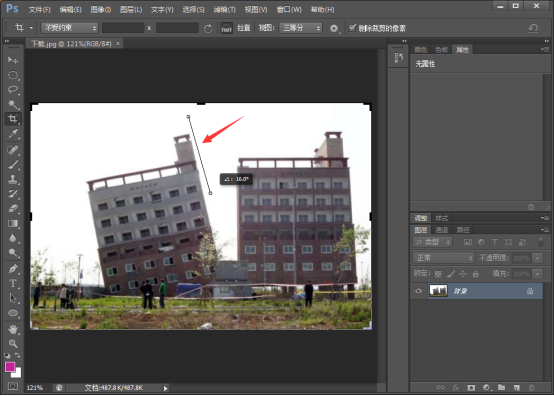Click the Straighten tool icon in options bar
The height and width of the screenshot is (396, 554).
[x=226, y=28]
